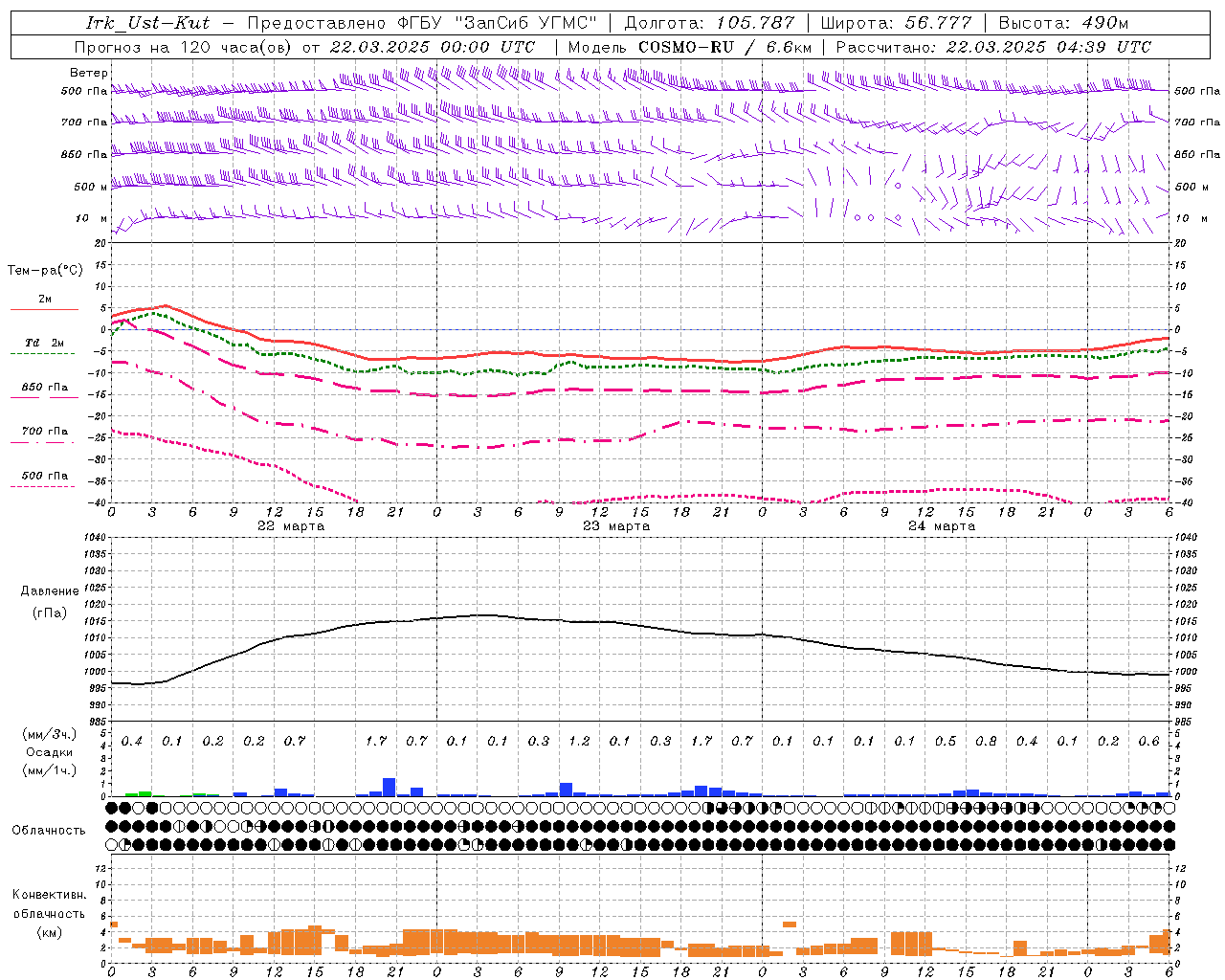Click the station name Irk_Ust-Kut
The width and height of the screenshot is (1225, 980).
(148, 22)
